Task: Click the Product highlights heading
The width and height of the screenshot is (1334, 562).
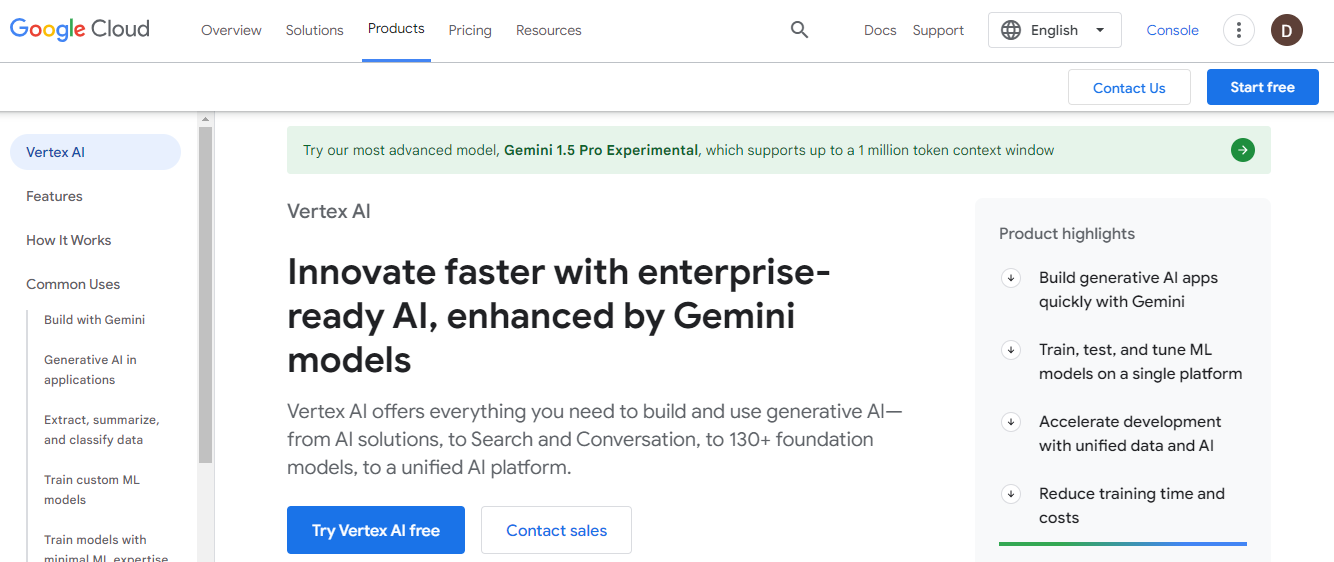Action: (1067, 234)
